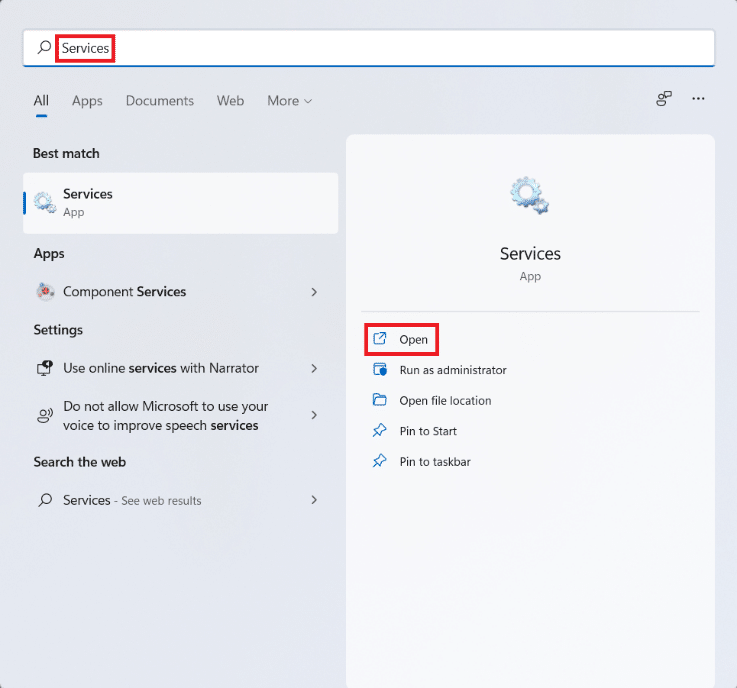Click the Services gear icon in Best match
The height and width of the screenshot is (688, 737).
click(x=45, y=202)
